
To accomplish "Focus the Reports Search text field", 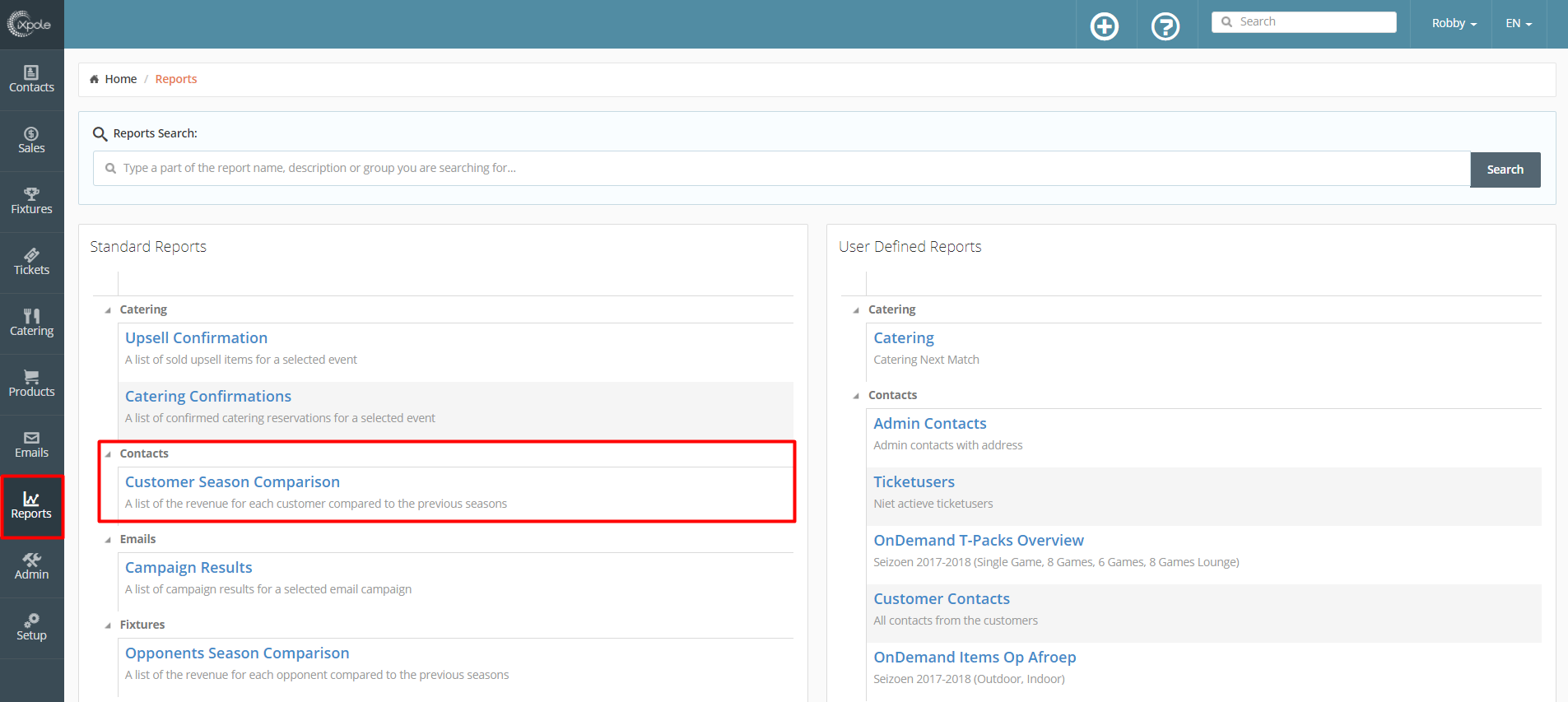I will 782,169.
